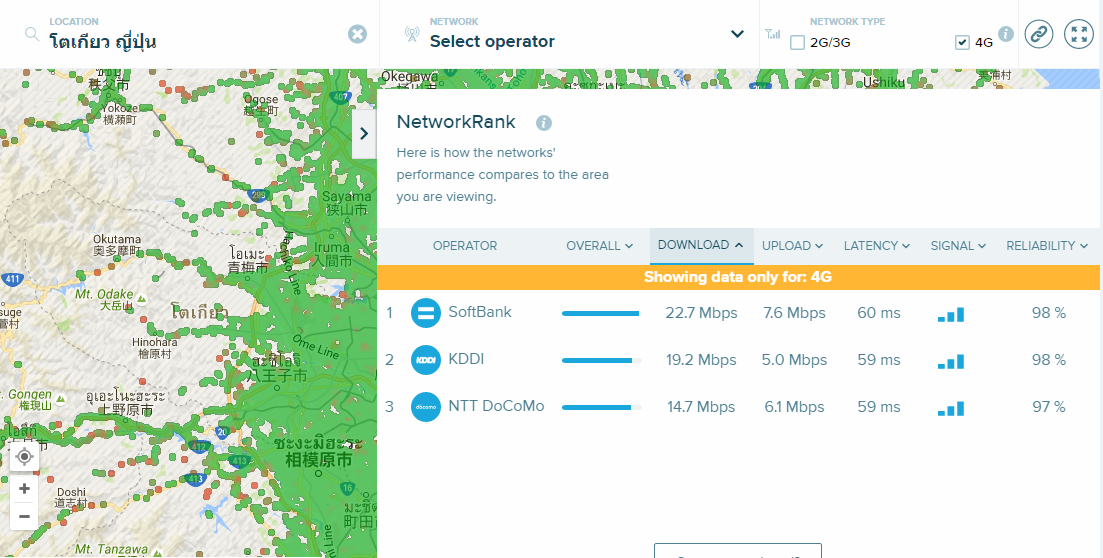The width and height of the screenshot is (1103, 558).
Task: Uncheck the 4G network type checkbox
Action: [962, 42]
